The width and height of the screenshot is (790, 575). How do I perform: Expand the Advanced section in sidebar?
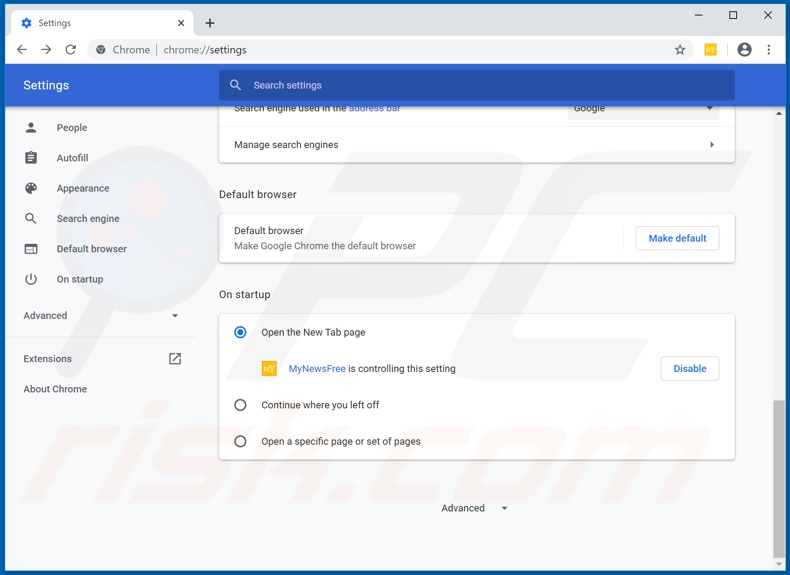[x=100, y=316]
